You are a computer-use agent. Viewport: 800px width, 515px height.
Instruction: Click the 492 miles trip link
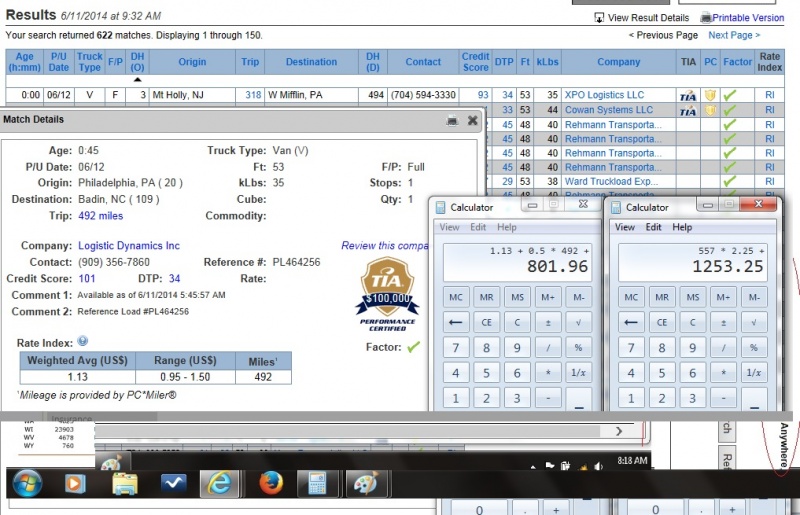[x=101, y=216]
